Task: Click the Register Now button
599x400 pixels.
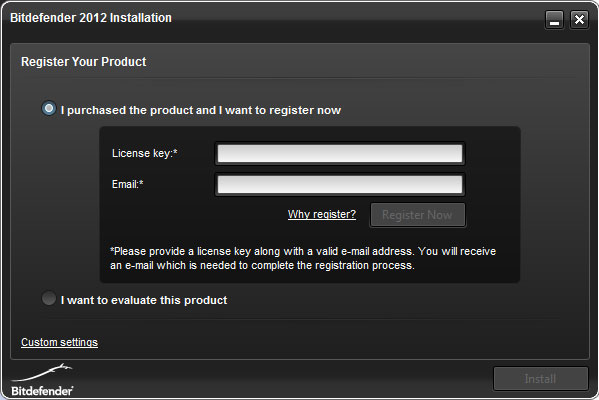Action: tap(418, 215)
